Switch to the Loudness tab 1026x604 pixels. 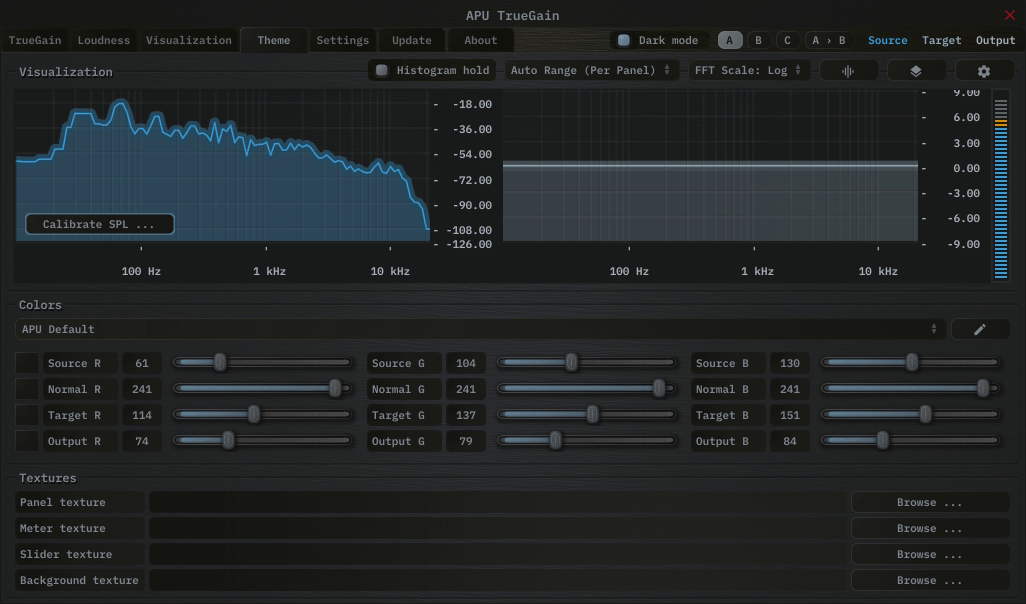[104, 41]
